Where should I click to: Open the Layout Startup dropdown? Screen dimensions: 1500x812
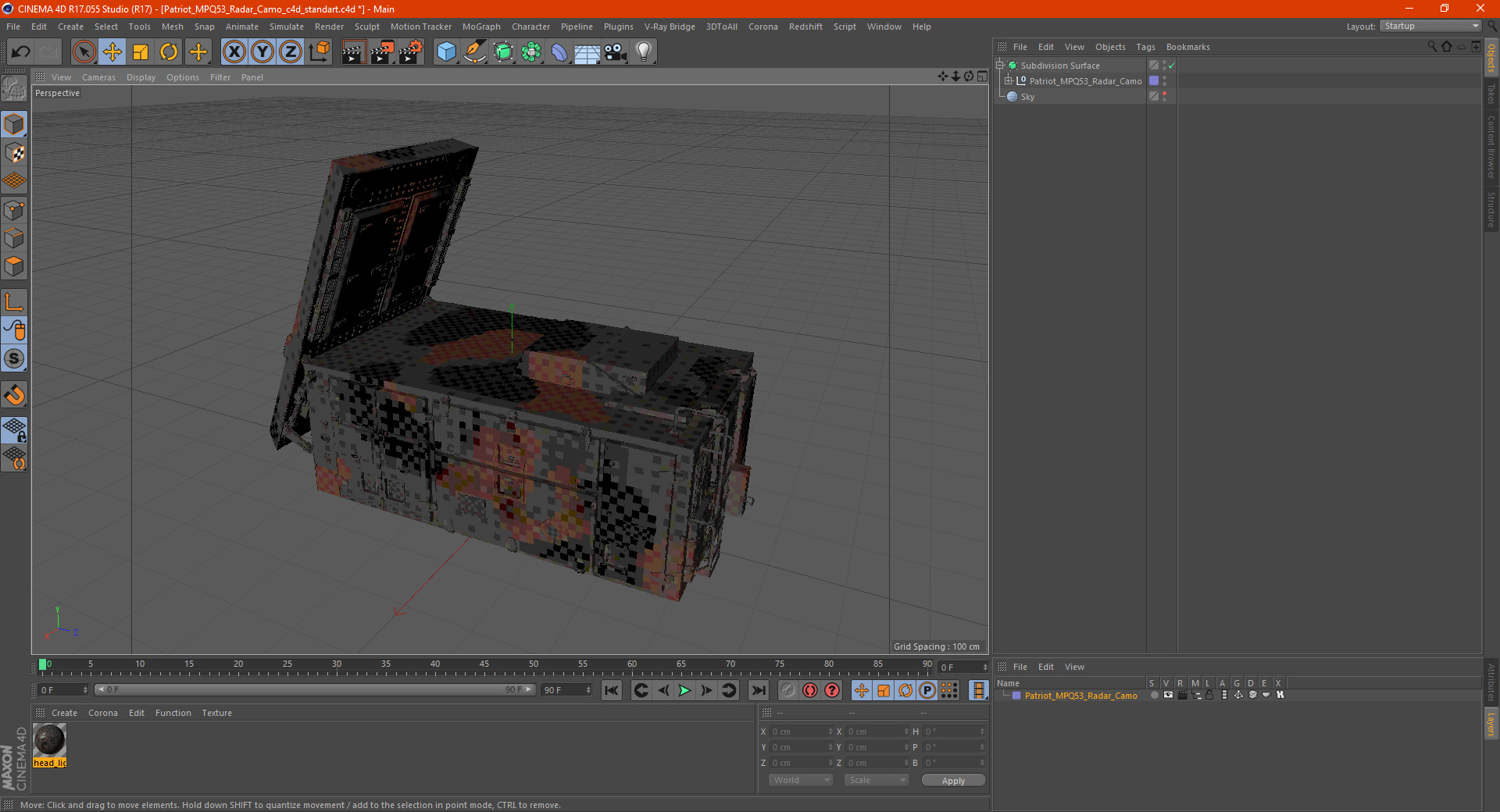(x=1430, y=26)
